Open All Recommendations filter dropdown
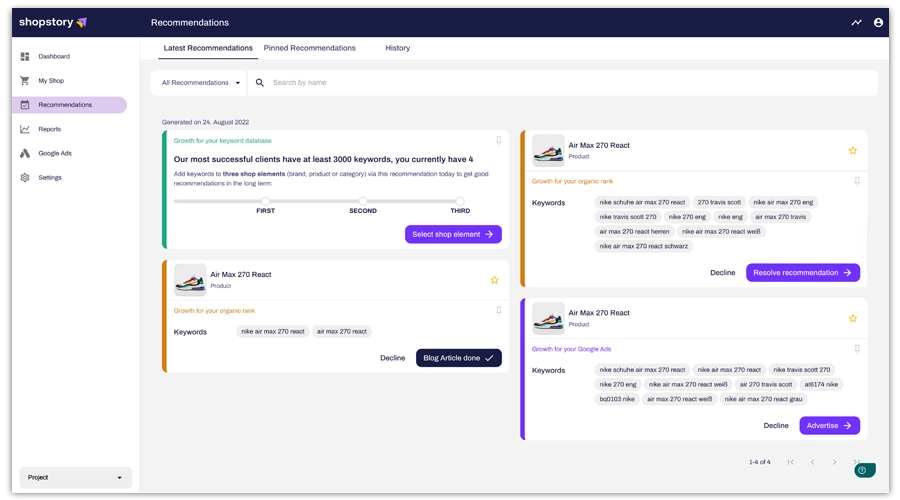Viewport: 900px width, 500px height. point(200,83)
